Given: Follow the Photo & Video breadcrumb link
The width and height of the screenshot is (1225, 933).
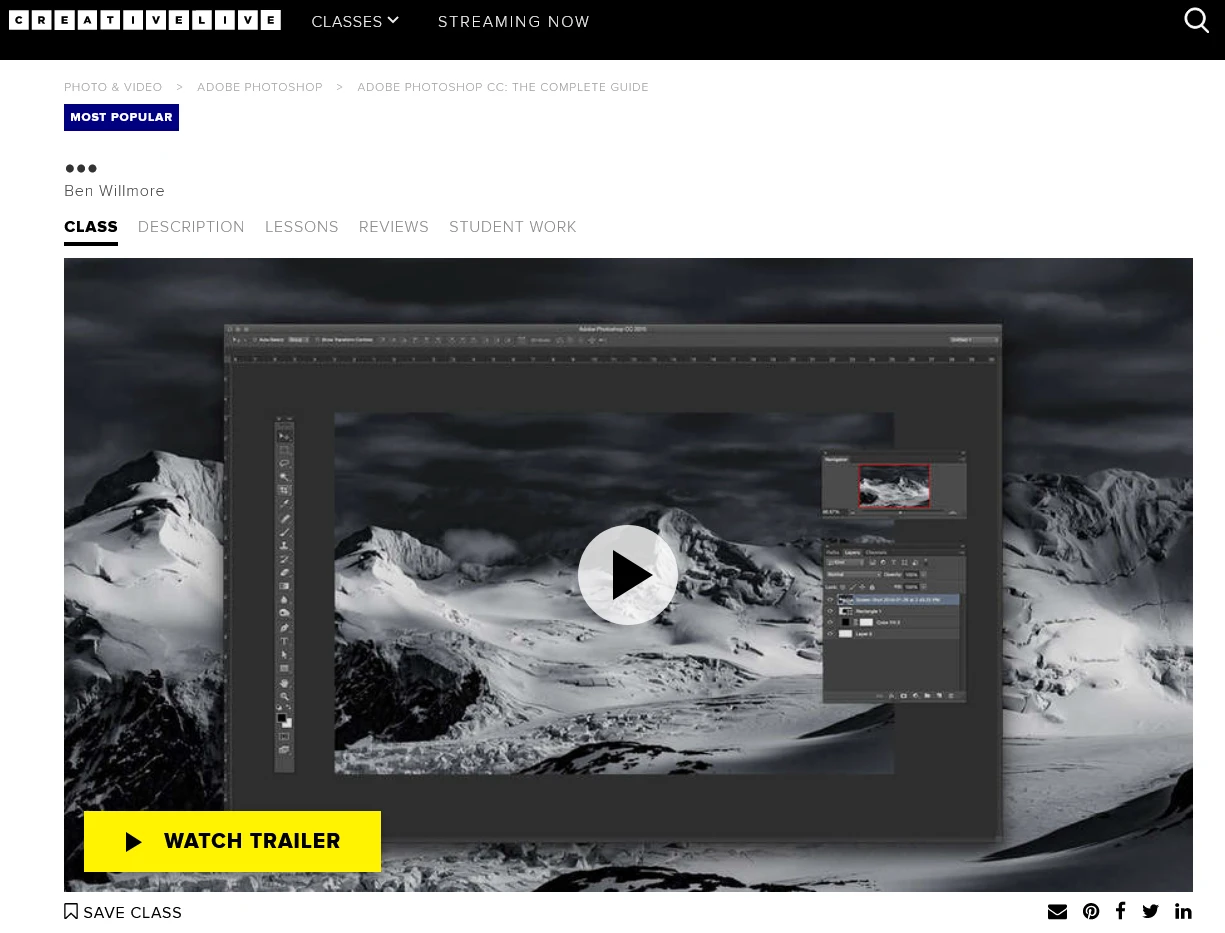Looking at the screenshot, I should coord(113,88).
